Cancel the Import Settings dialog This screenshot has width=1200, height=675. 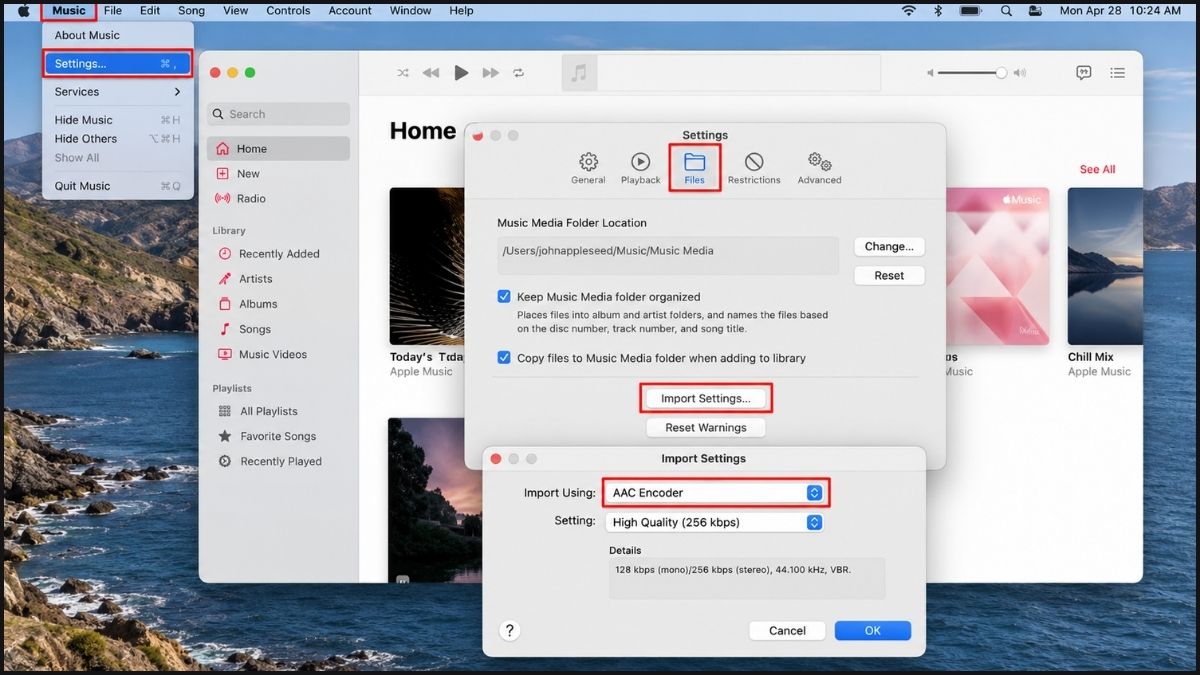(x=787, y=630)
